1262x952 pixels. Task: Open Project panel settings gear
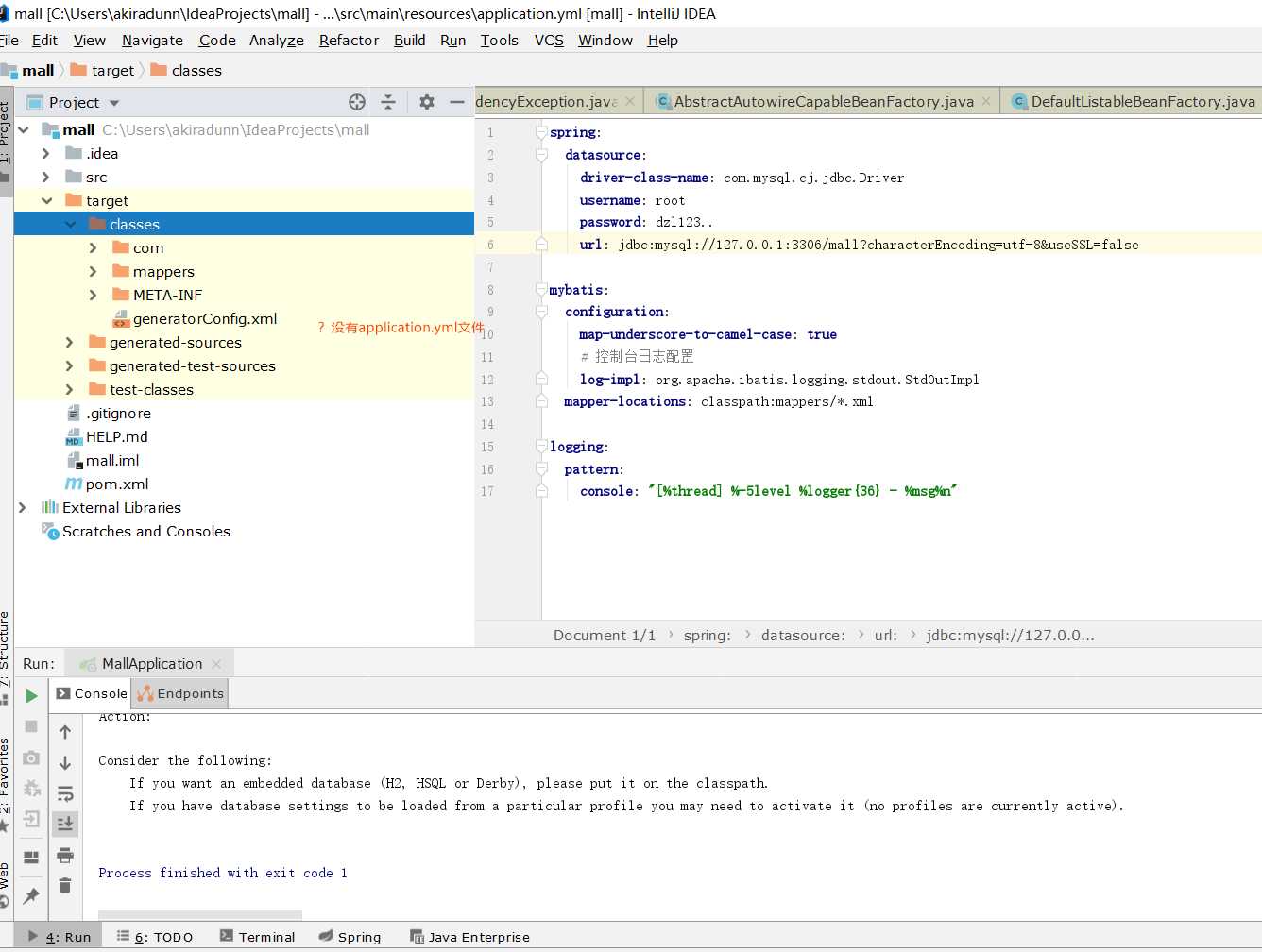427,102
